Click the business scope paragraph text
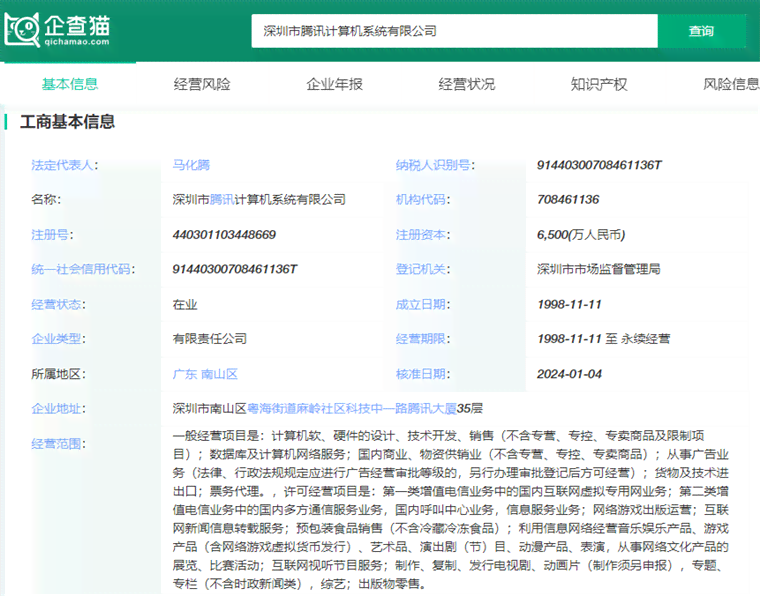 [x=451, y=510]
